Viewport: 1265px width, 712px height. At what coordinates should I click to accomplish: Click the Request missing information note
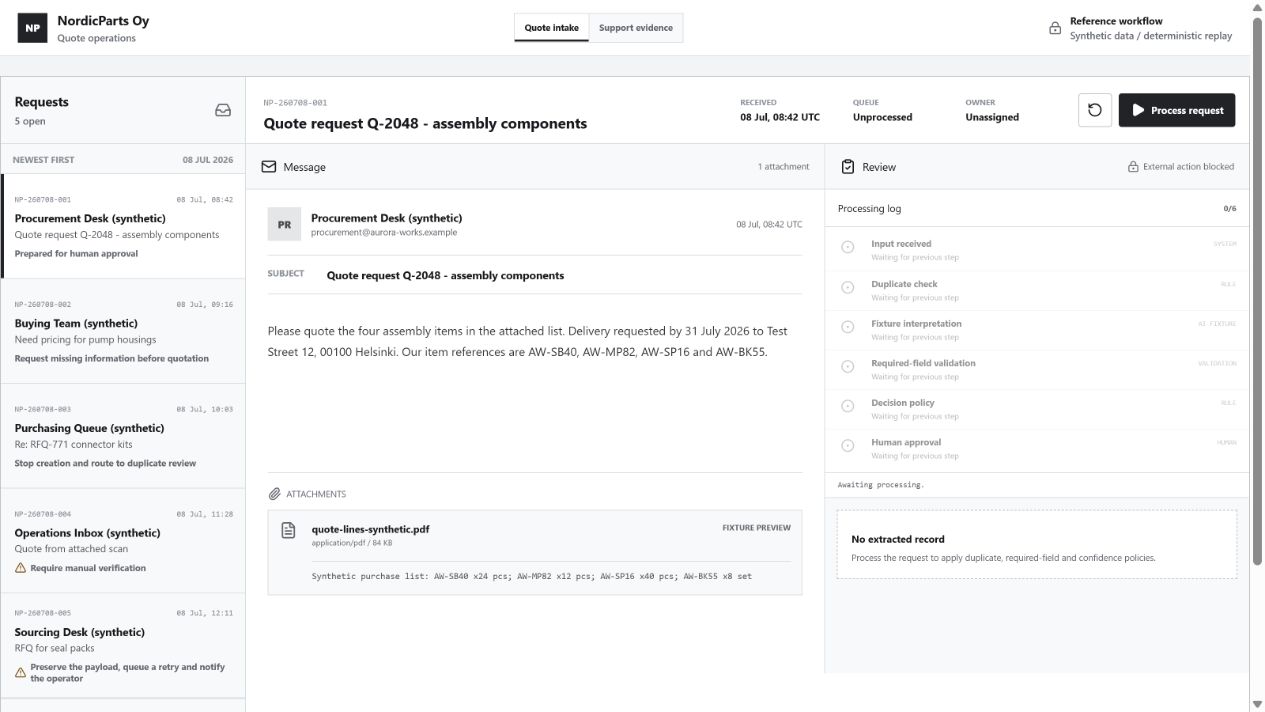[x=112, y=358]
